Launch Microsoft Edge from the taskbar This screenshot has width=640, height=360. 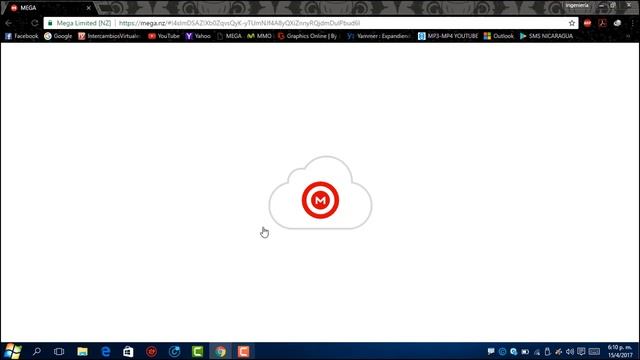pyautogui.click(x=106, y=351)
